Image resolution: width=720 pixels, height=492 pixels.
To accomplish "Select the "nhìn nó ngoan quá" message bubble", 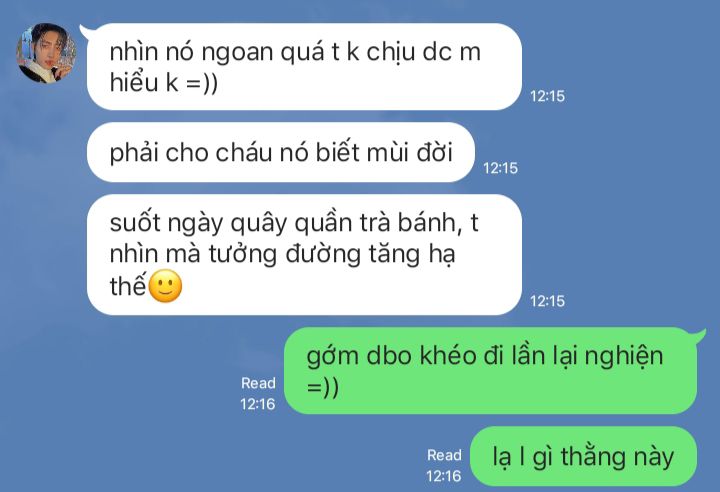I will coord(304,67).
